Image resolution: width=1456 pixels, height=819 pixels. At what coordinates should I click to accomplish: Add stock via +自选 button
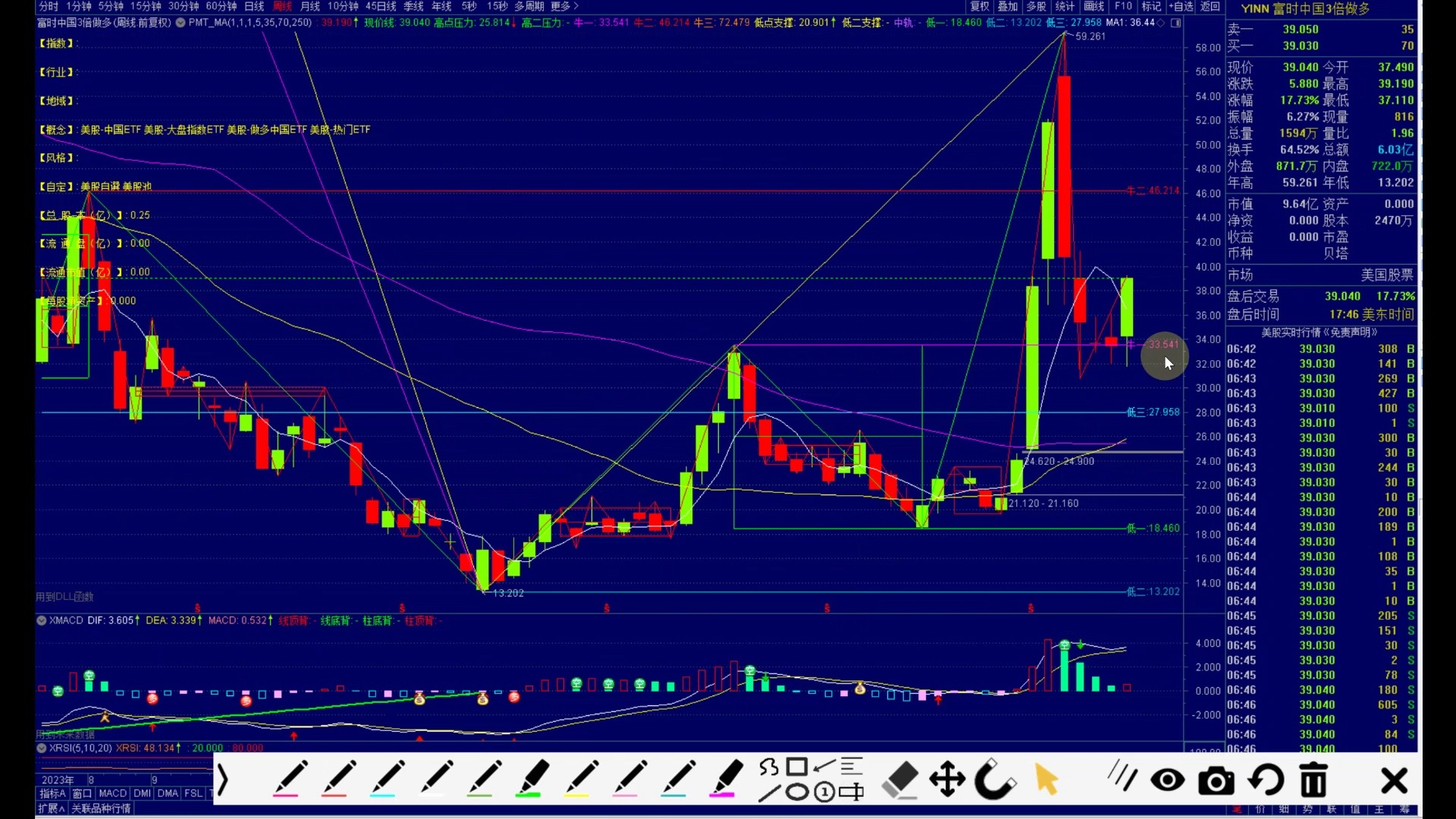click(1181, 6)
